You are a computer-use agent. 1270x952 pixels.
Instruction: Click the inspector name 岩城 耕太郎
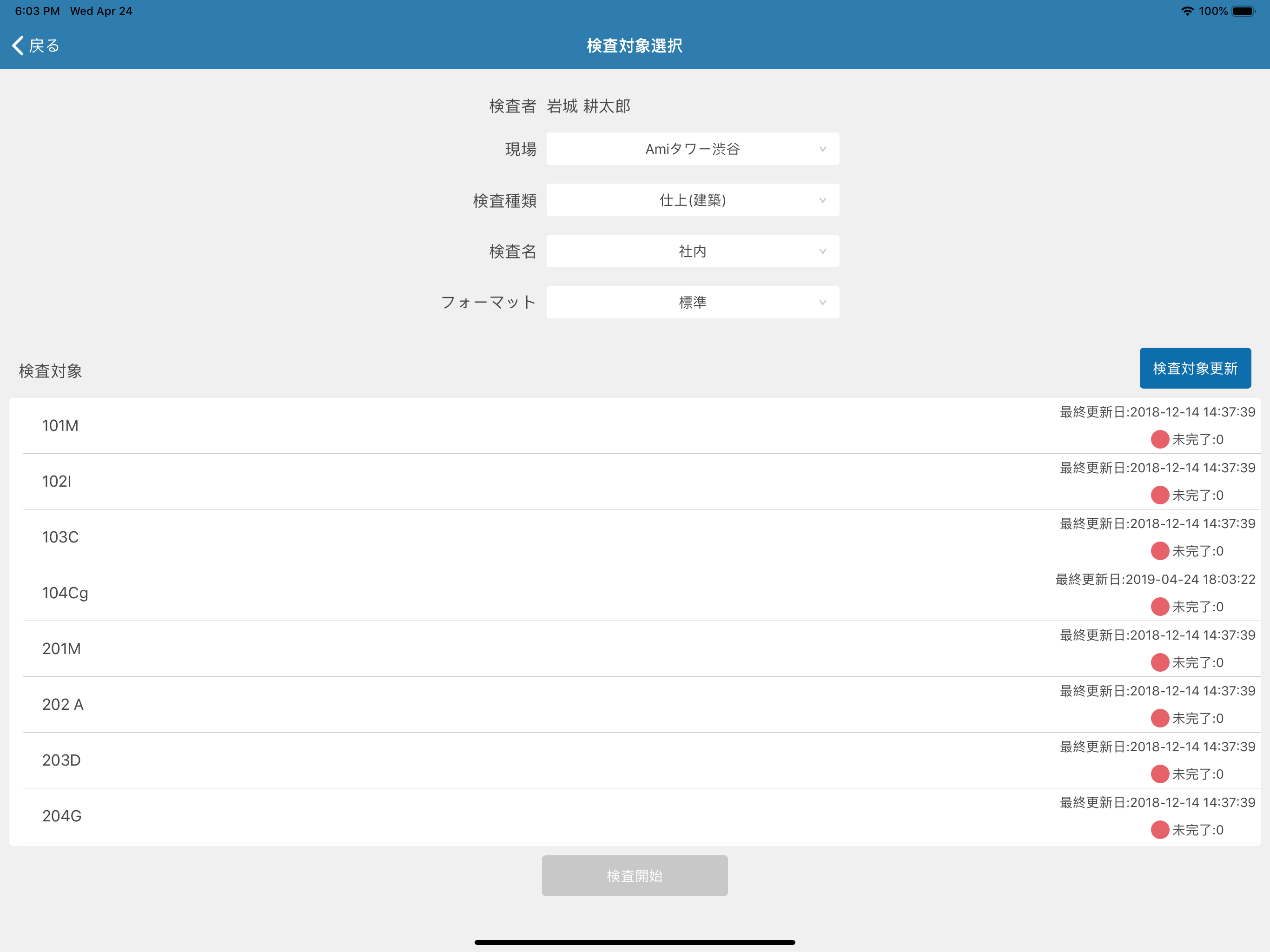[x=589, y=106]
